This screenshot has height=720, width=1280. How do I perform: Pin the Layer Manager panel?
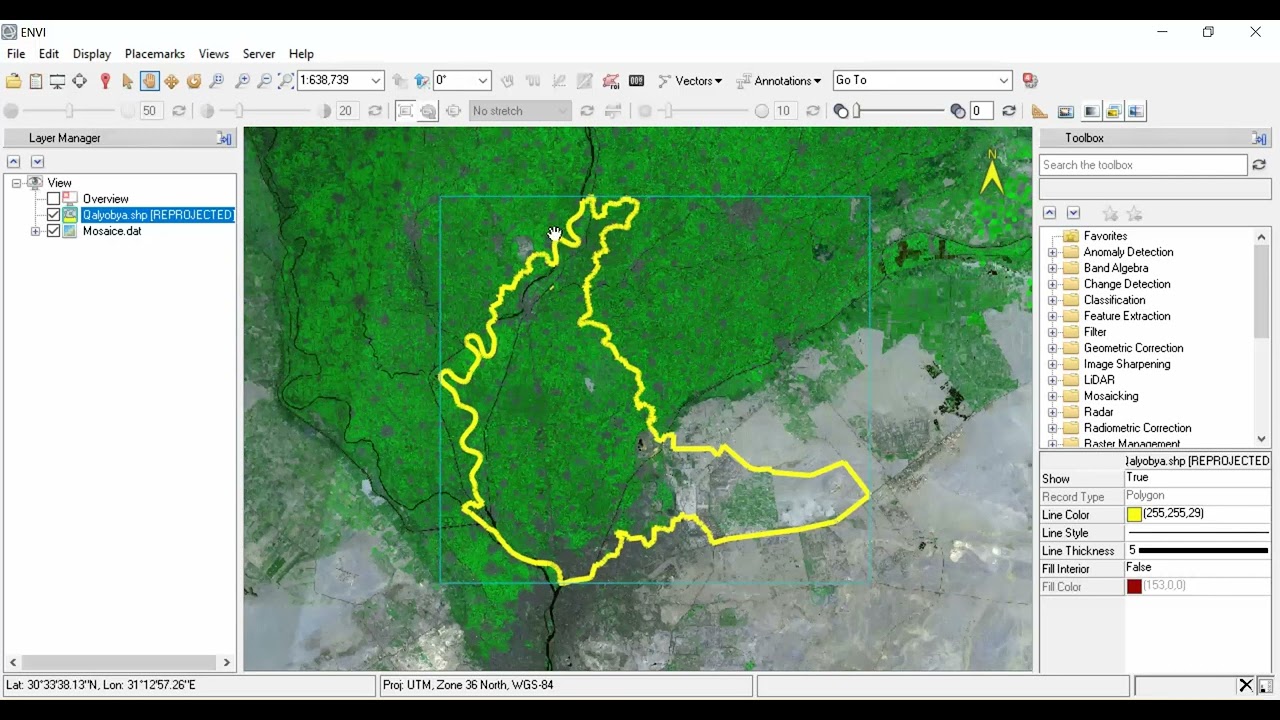pos(224,138)
